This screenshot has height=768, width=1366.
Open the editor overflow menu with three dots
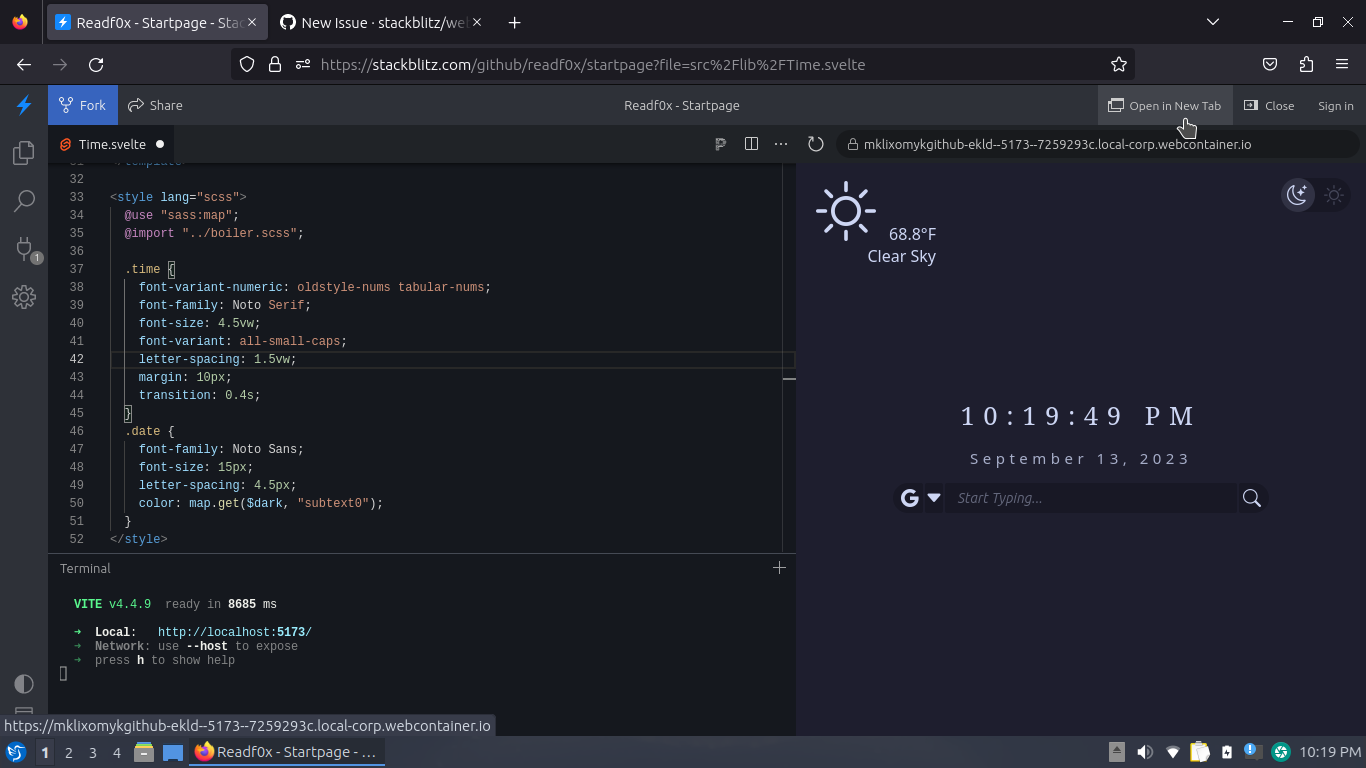tap(781, 144)
